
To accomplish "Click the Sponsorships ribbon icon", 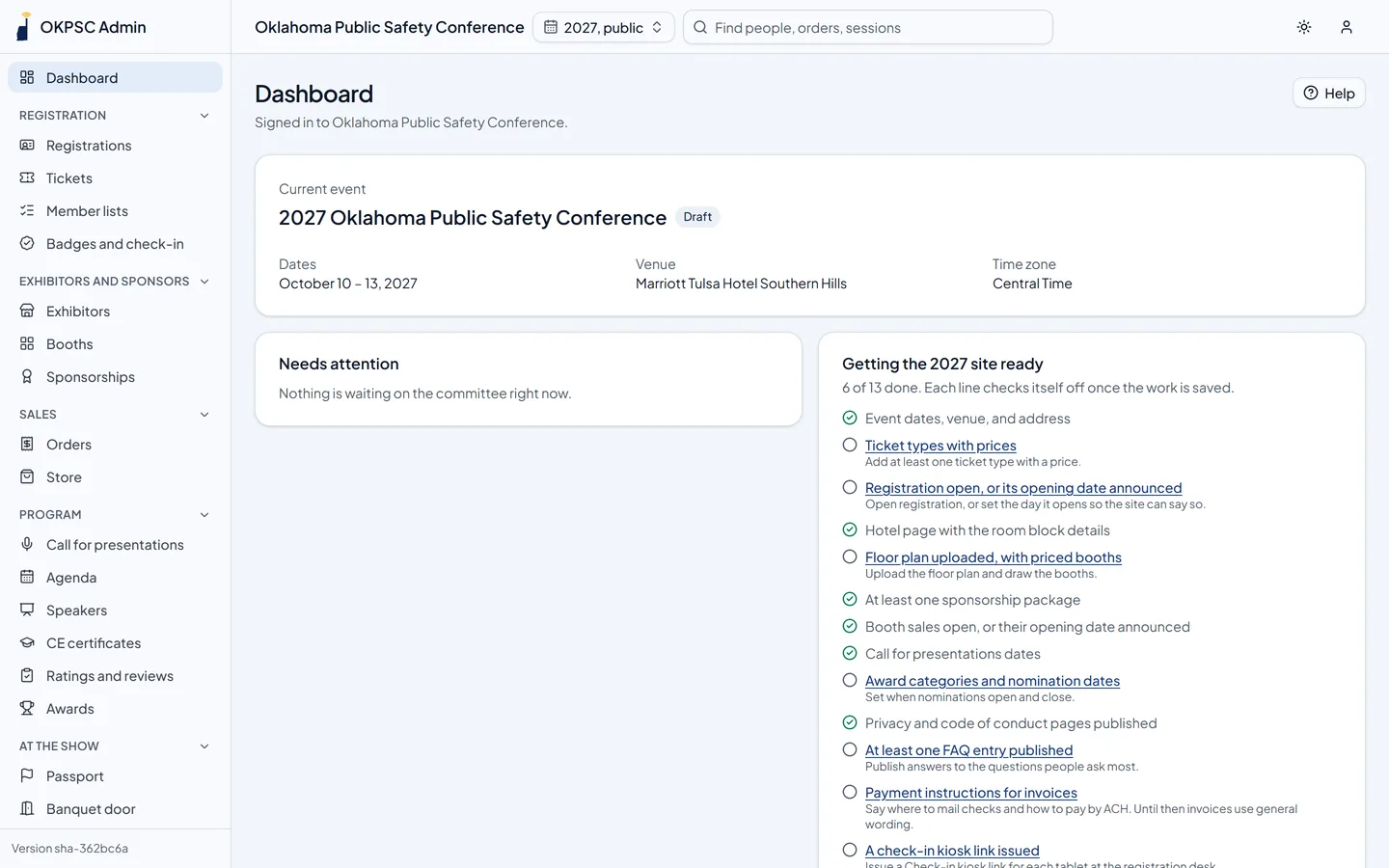I will pyautogui.click(x=27, y=376).
